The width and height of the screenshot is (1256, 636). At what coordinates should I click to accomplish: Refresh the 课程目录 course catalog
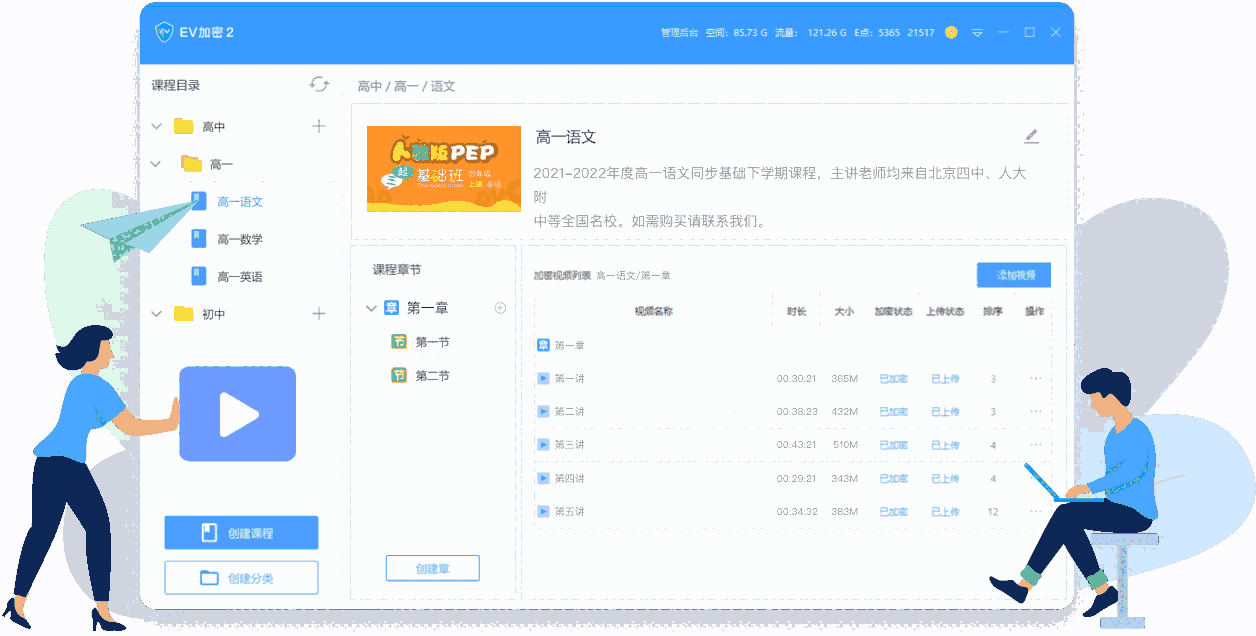point(319,85)
